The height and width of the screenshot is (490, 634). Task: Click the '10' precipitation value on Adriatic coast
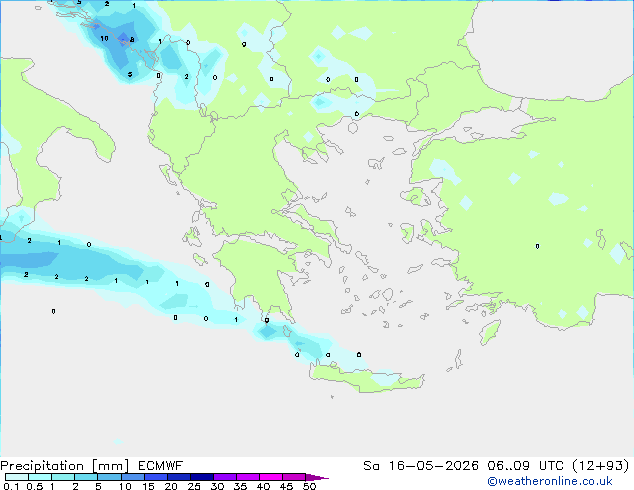pyautogui.click(x=104, y=38)
